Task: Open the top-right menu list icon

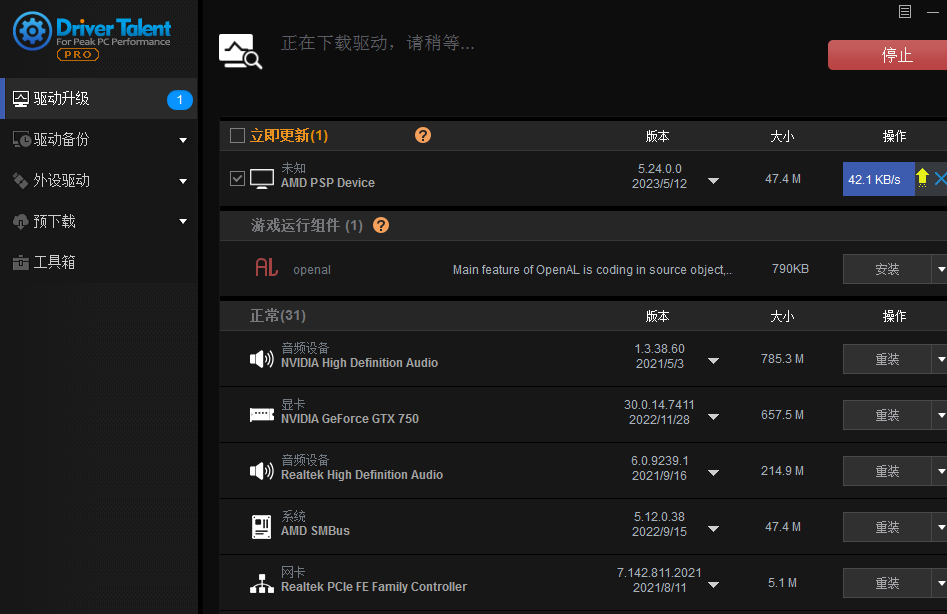Action: tap(905, 11)
